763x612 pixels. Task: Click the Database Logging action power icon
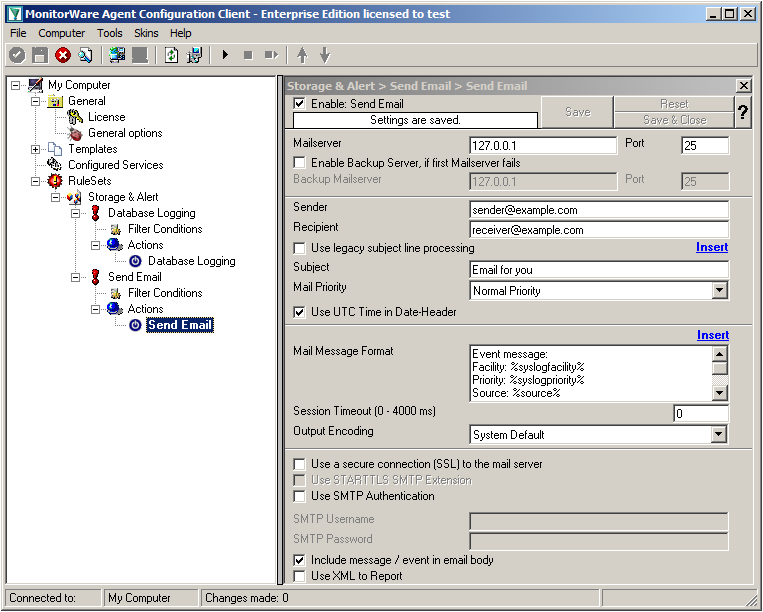point(135,261)
